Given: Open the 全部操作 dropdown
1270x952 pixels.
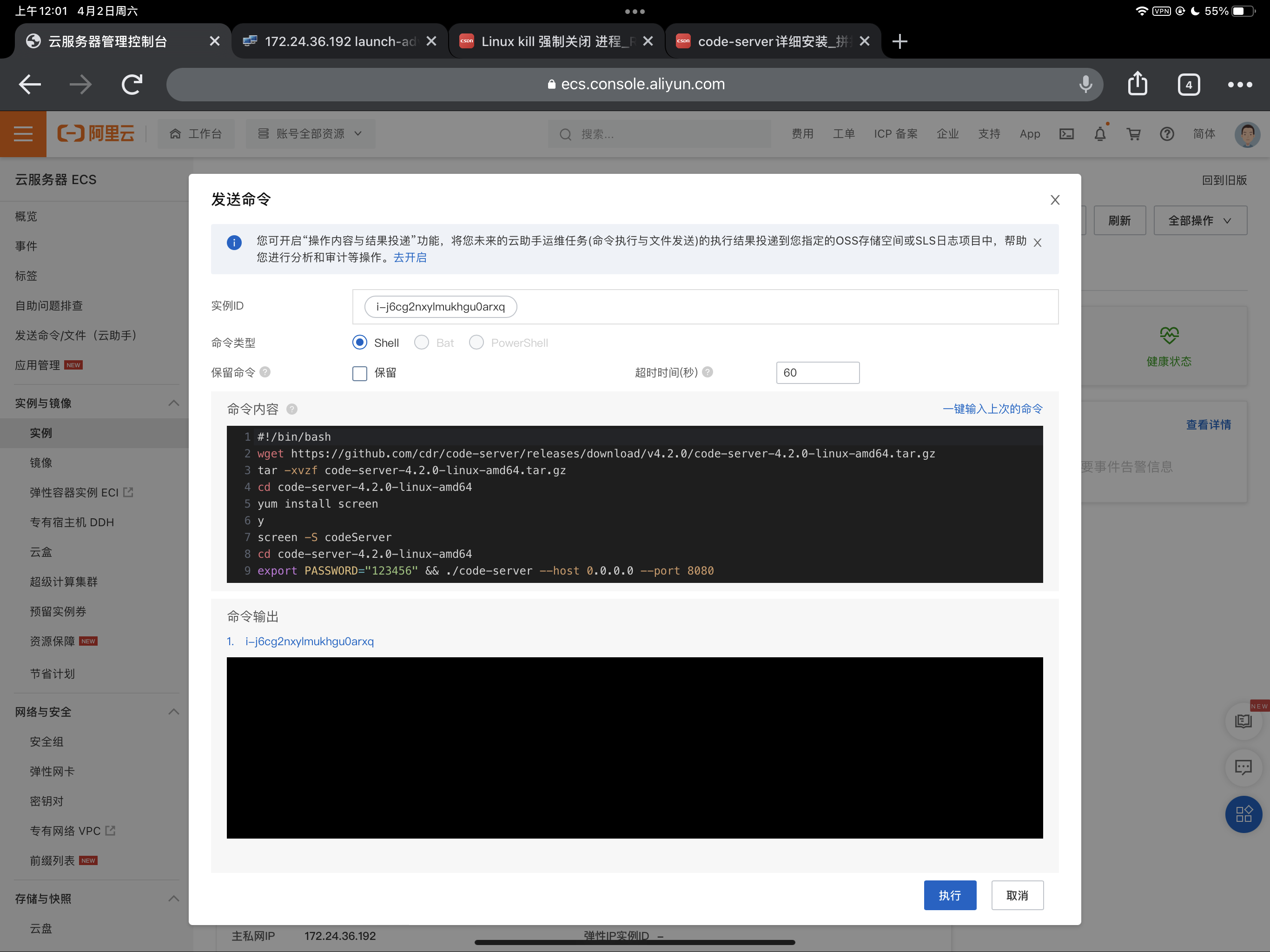Looking at the screenshot, I should tap(1200, 220).
